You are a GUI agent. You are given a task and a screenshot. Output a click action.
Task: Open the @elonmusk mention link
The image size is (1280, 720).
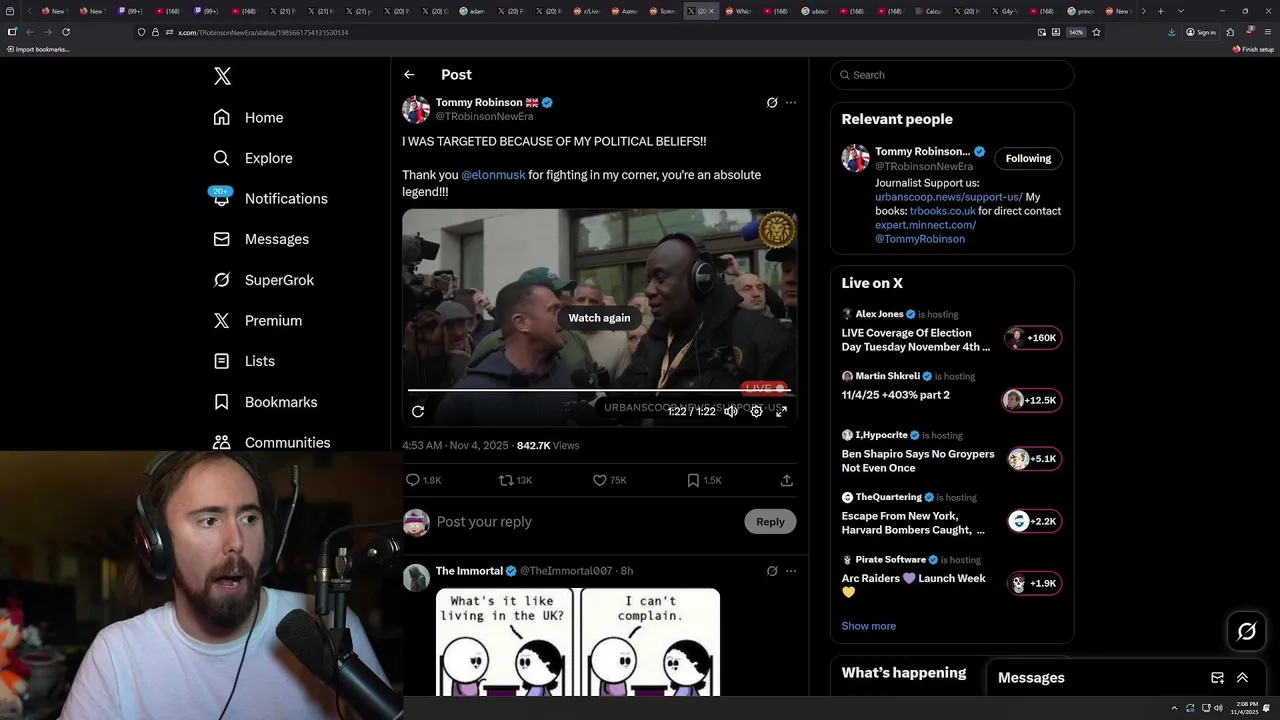click(x=493, y=175)
